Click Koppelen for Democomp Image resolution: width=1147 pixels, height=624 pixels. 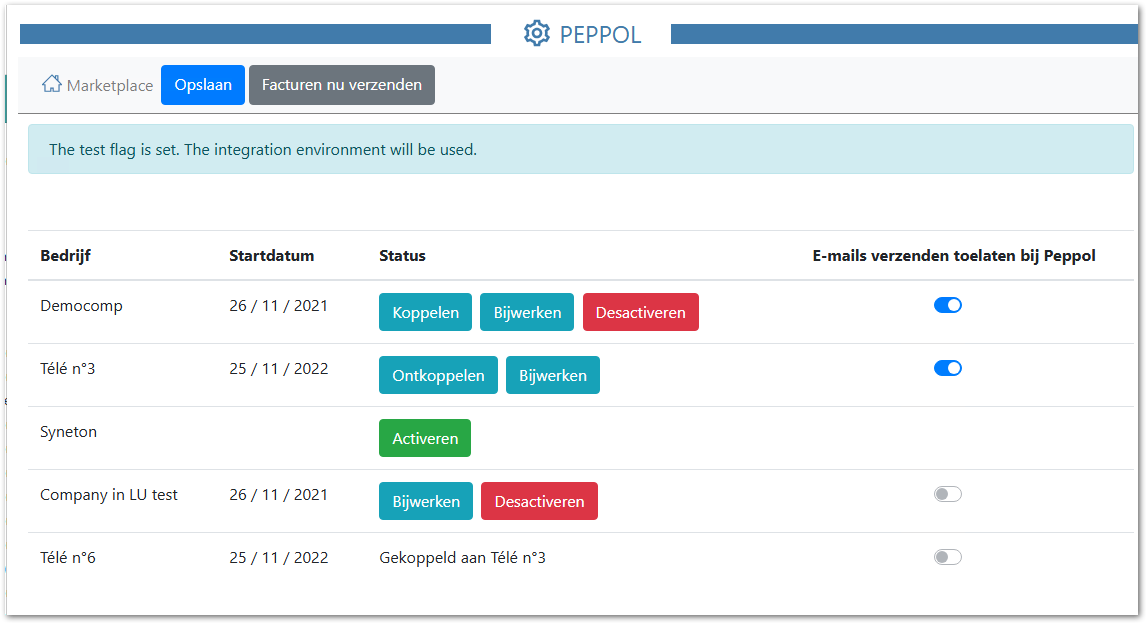click(x=425, y=312)
